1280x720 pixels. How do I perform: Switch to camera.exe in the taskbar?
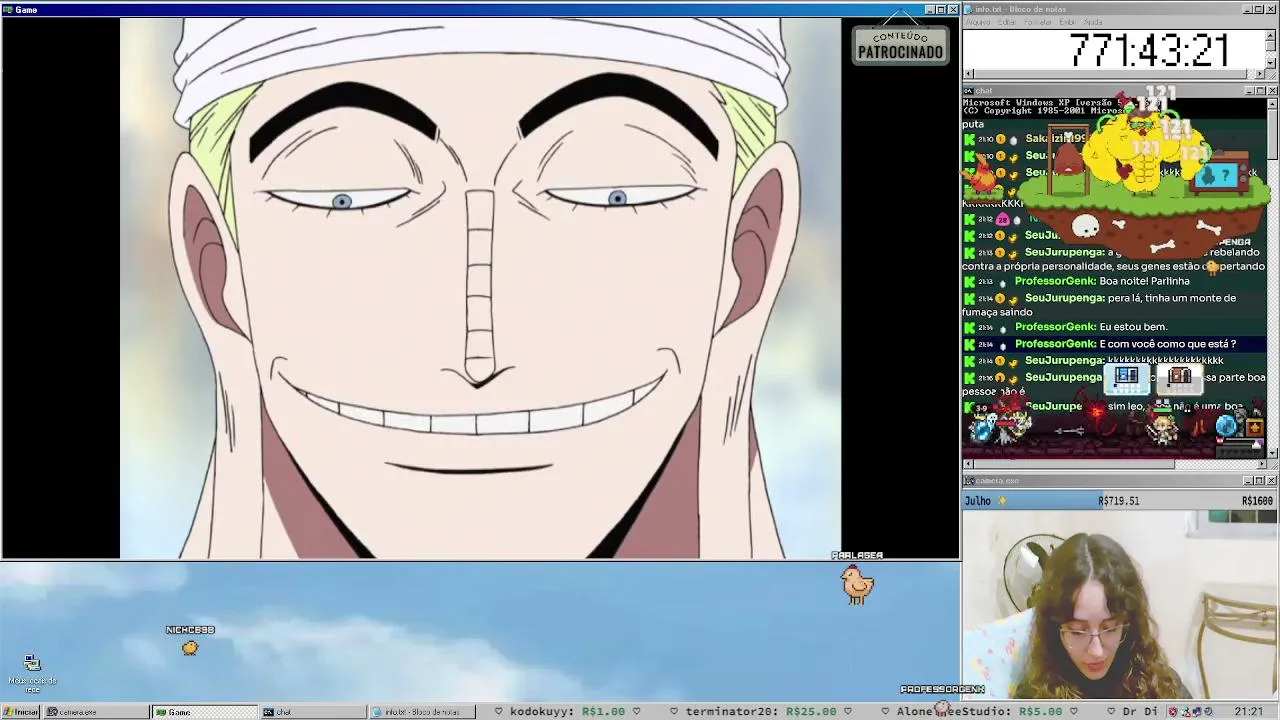point(97,712)
